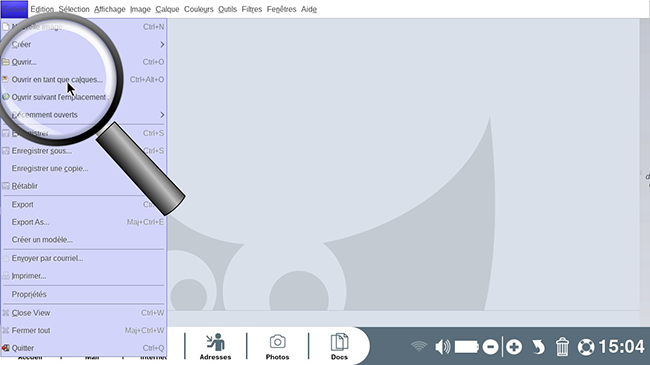Open the Docs launcher
Image resolution: width=650 pixels, height=365 pixels.
point(339,347)
